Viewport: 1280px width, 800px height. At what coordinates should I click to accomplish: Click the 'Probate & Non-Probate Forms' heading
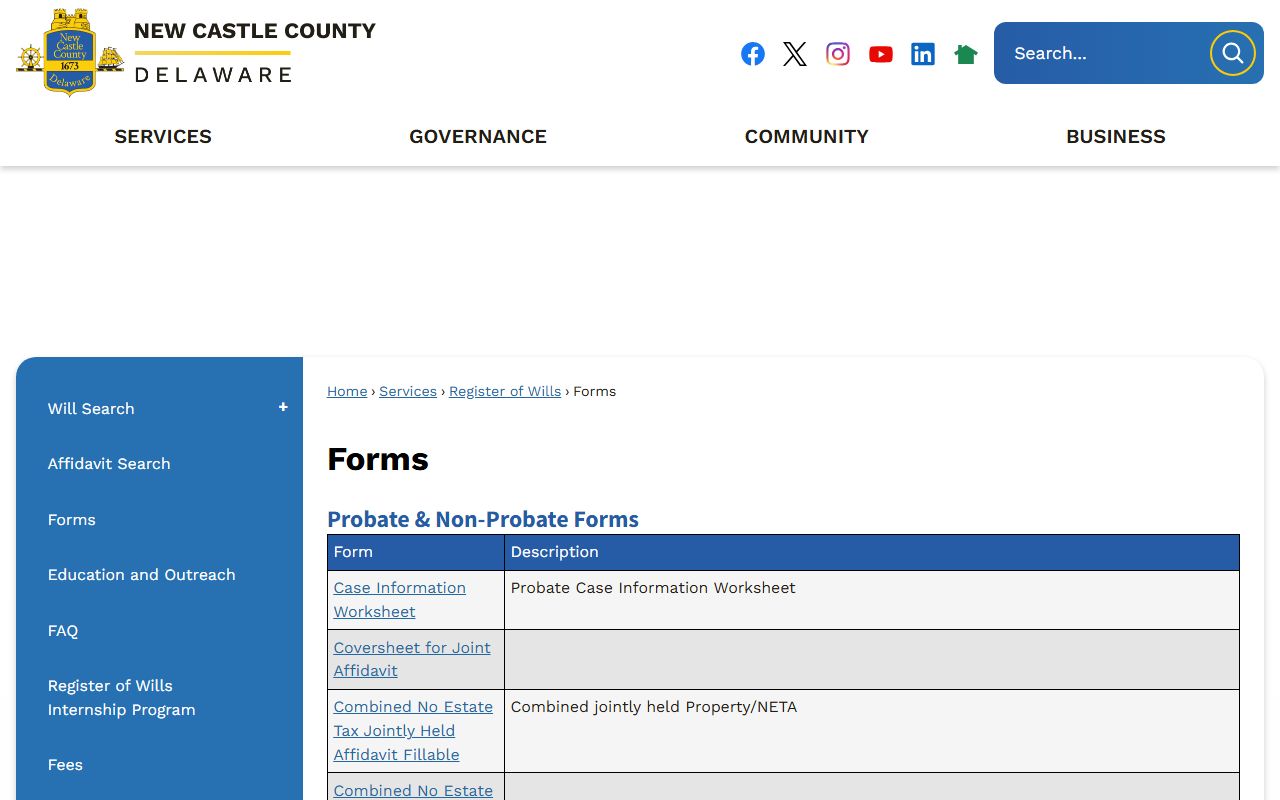483,519
